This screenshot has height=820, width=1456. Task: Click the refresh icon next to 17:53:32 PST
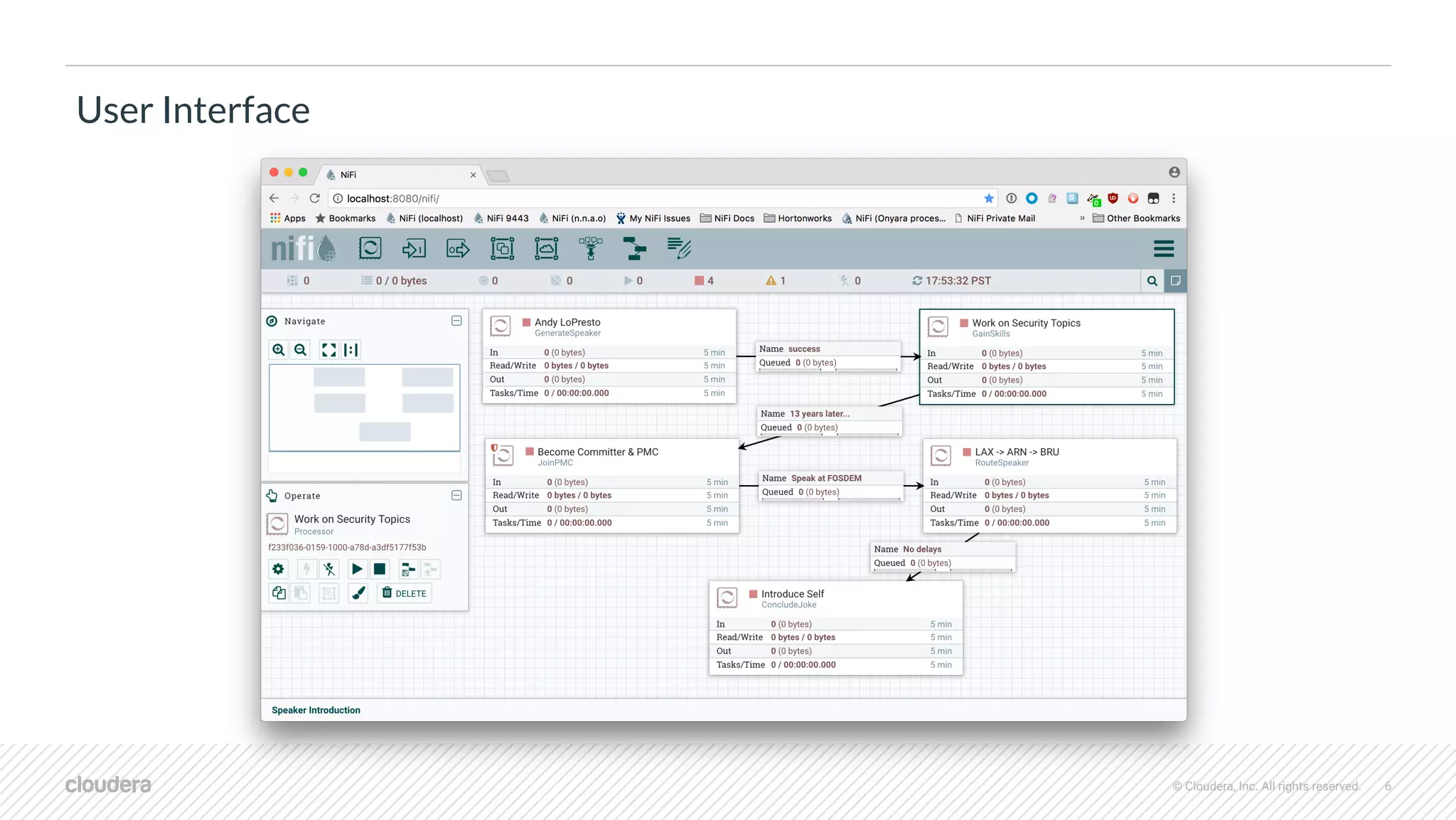917,281
